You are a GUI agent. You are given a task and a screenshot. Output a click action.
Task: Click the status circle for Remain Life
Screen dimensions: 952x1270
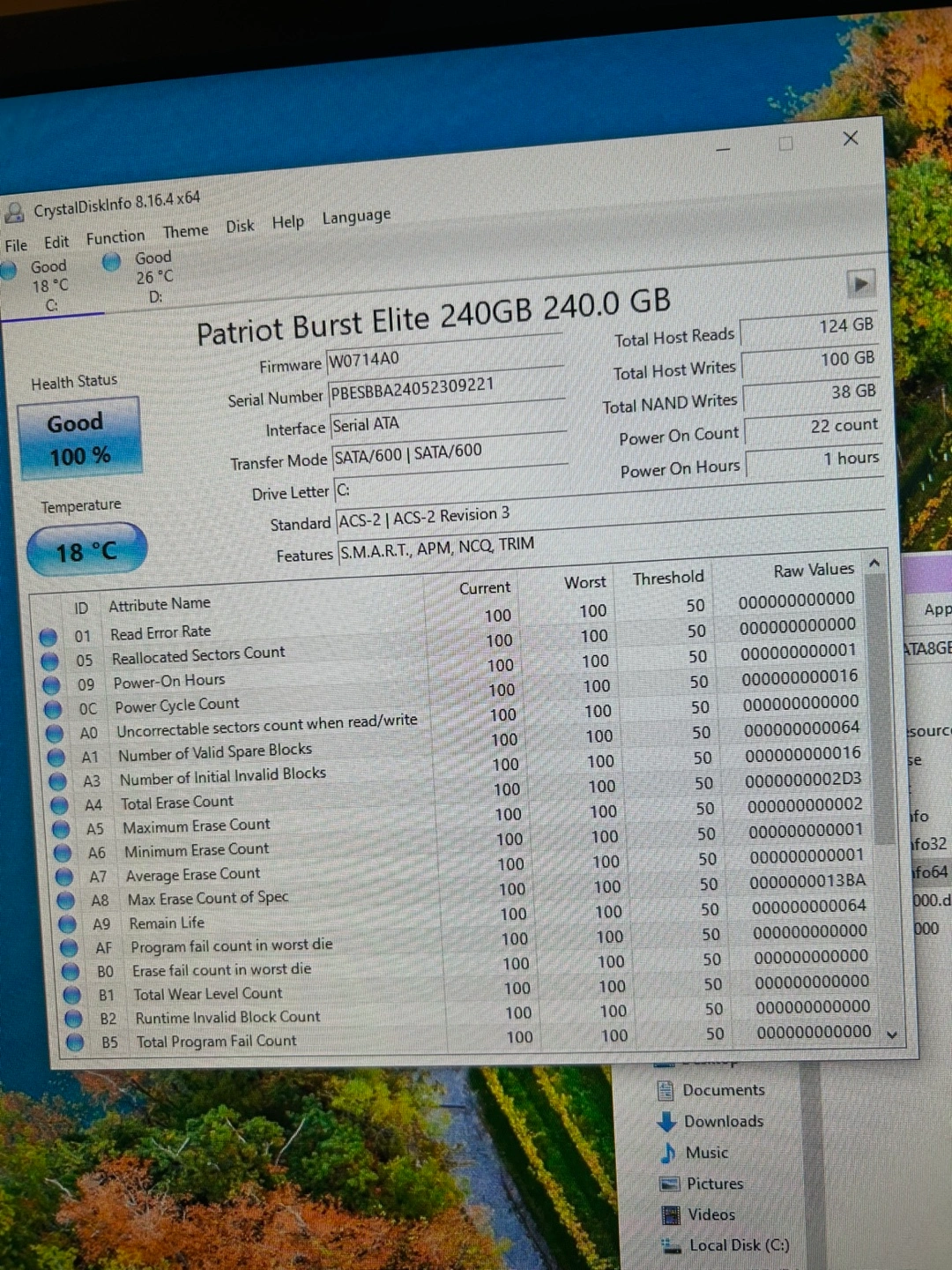pyautogui.click(x=68, y=924)
